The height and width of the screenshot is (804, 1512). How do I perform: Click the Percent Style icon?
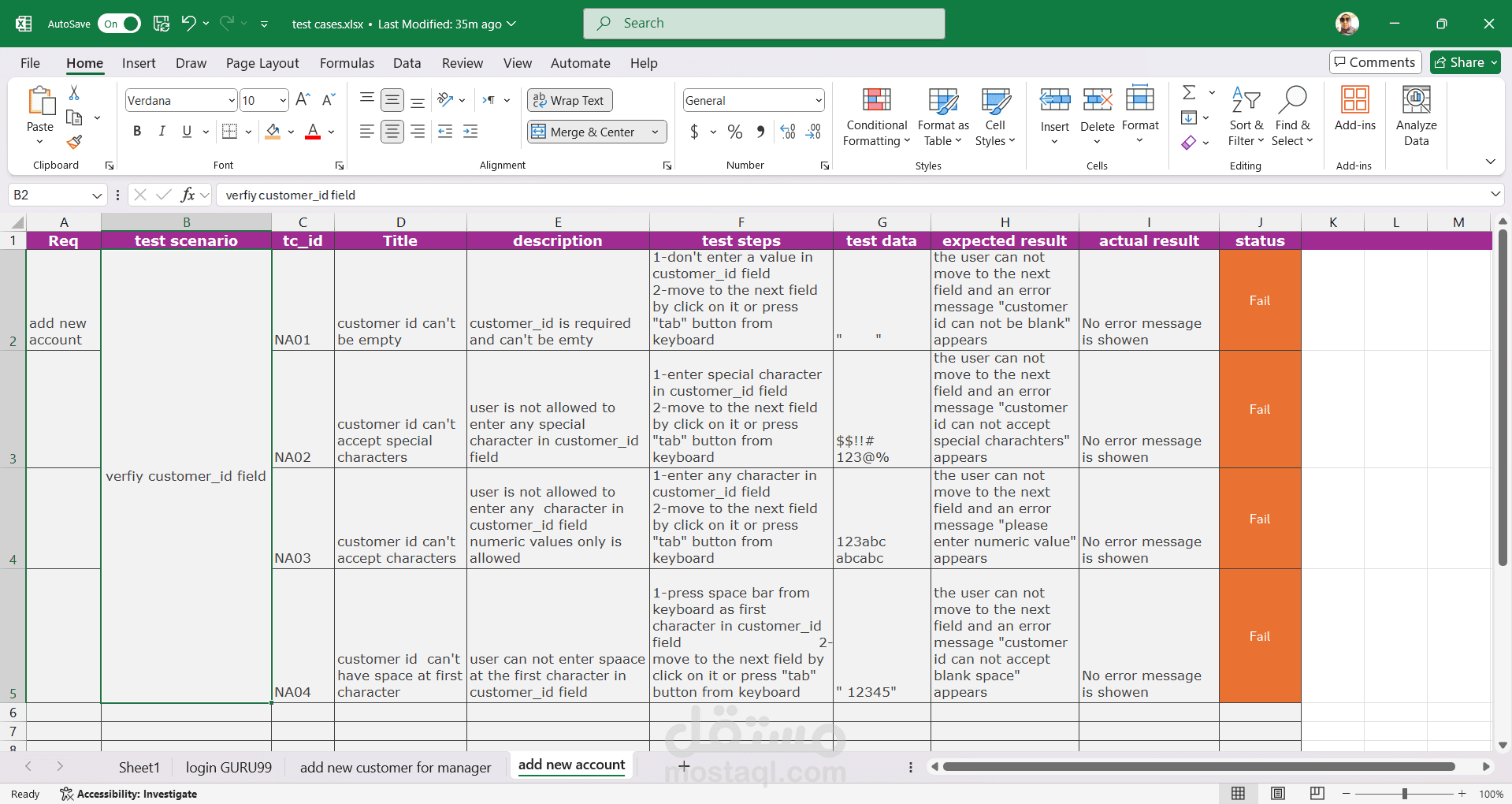734,132
